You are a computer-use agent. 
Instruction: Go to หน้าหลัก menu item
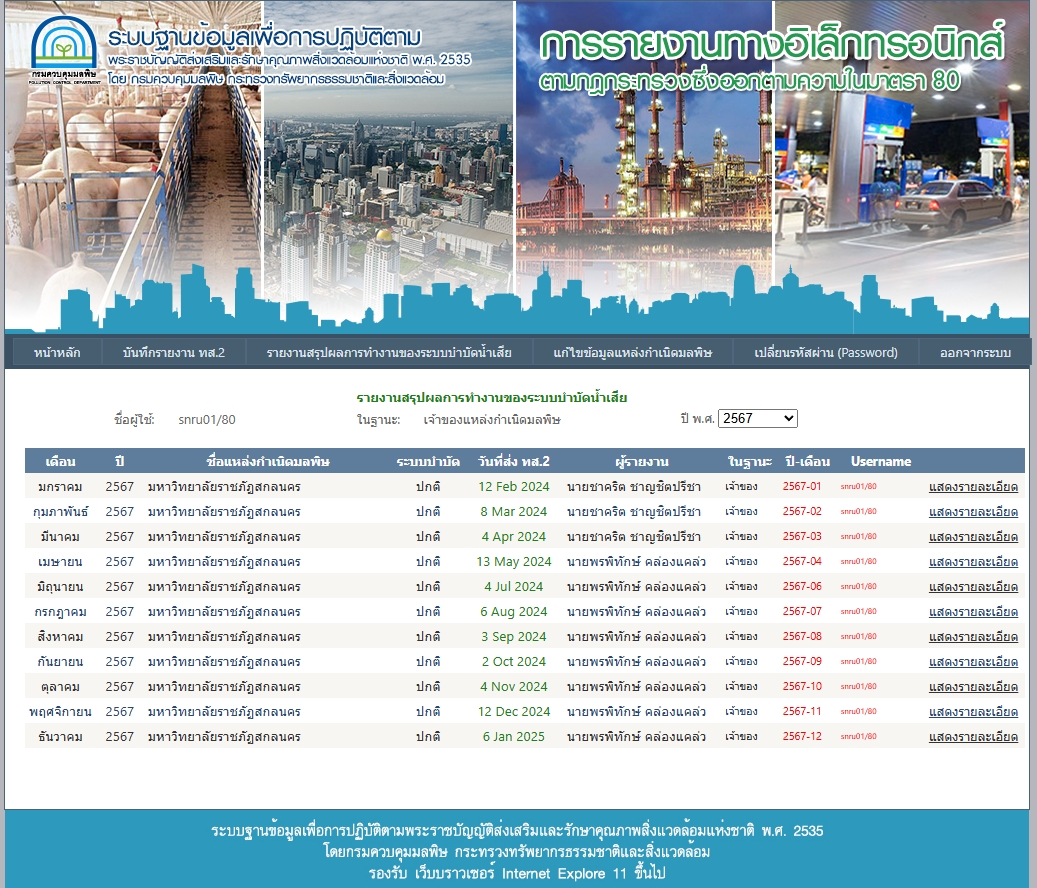[x=57, y=353]
